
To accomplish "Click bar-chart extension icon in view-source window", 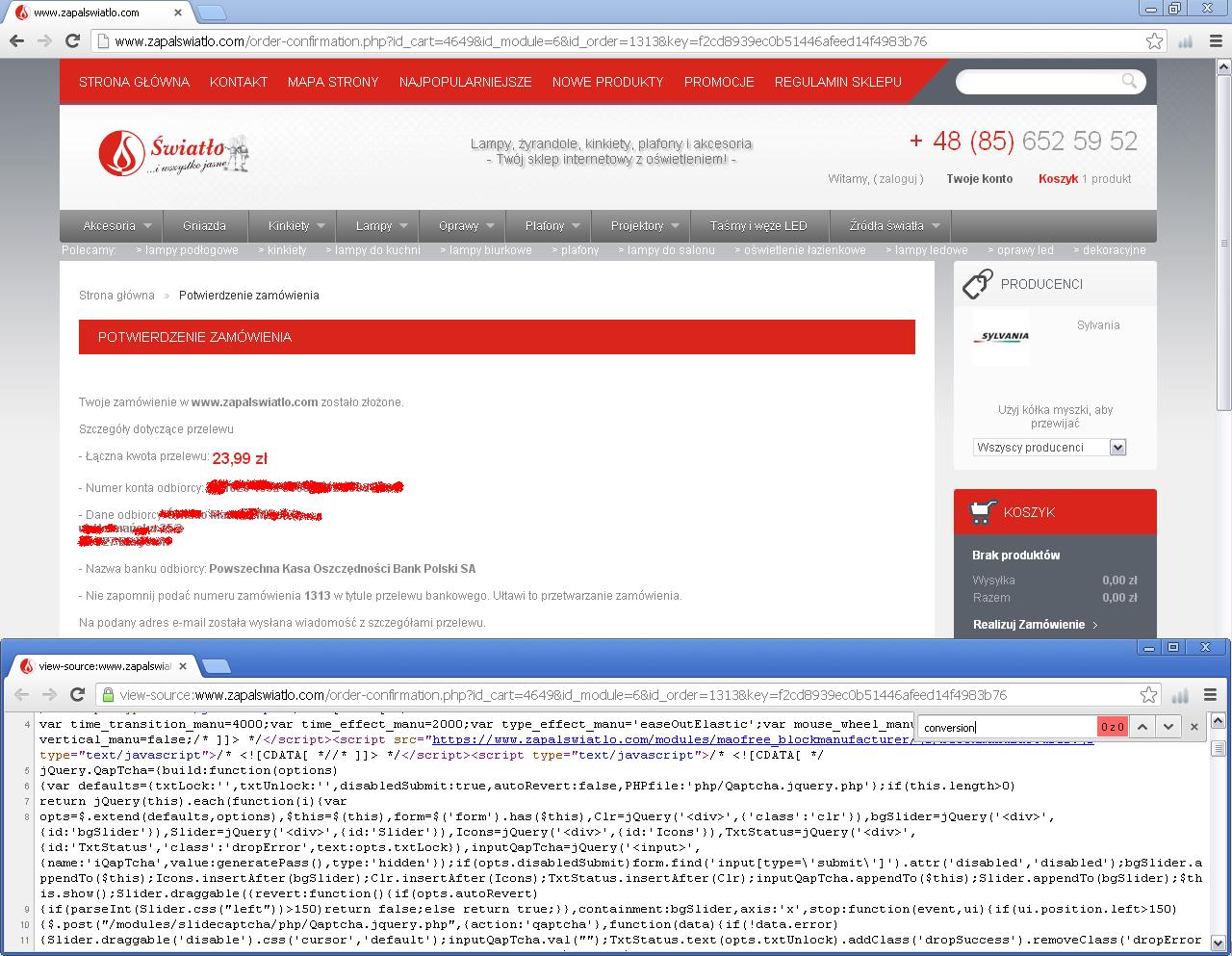I will point(1181,694).
